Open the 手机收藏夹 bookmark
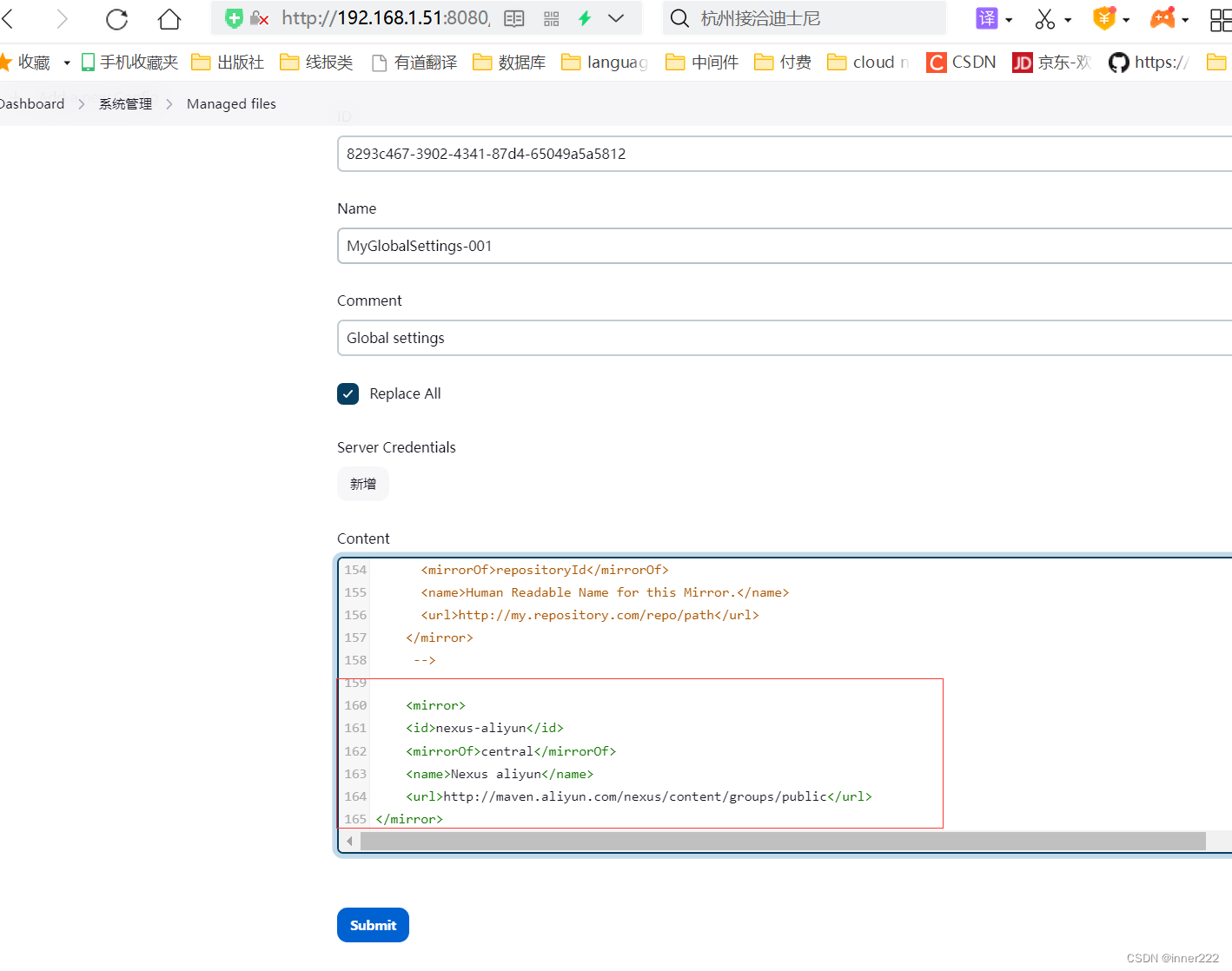 coord(129,62)
